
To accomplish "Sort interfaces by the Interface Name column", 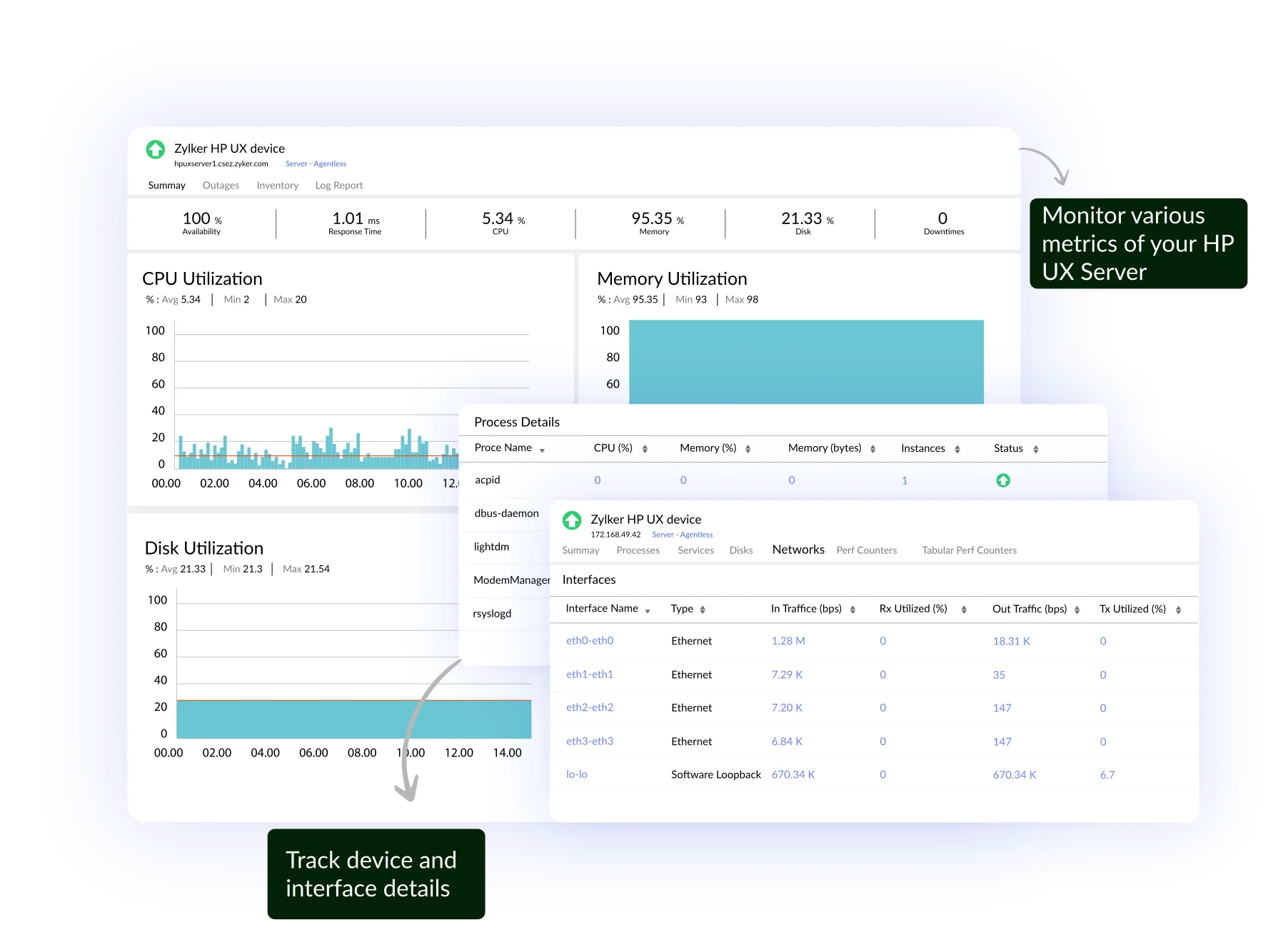I will point(602,609).
